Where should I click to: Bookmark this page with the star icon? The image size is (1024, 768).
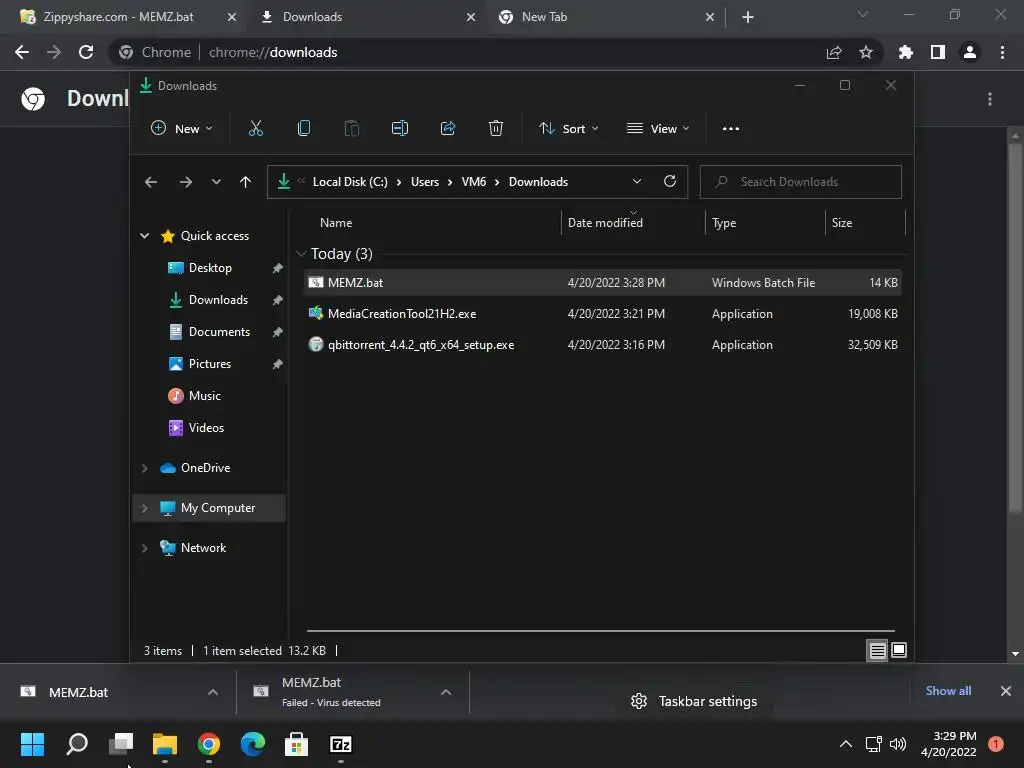(866, 52)
